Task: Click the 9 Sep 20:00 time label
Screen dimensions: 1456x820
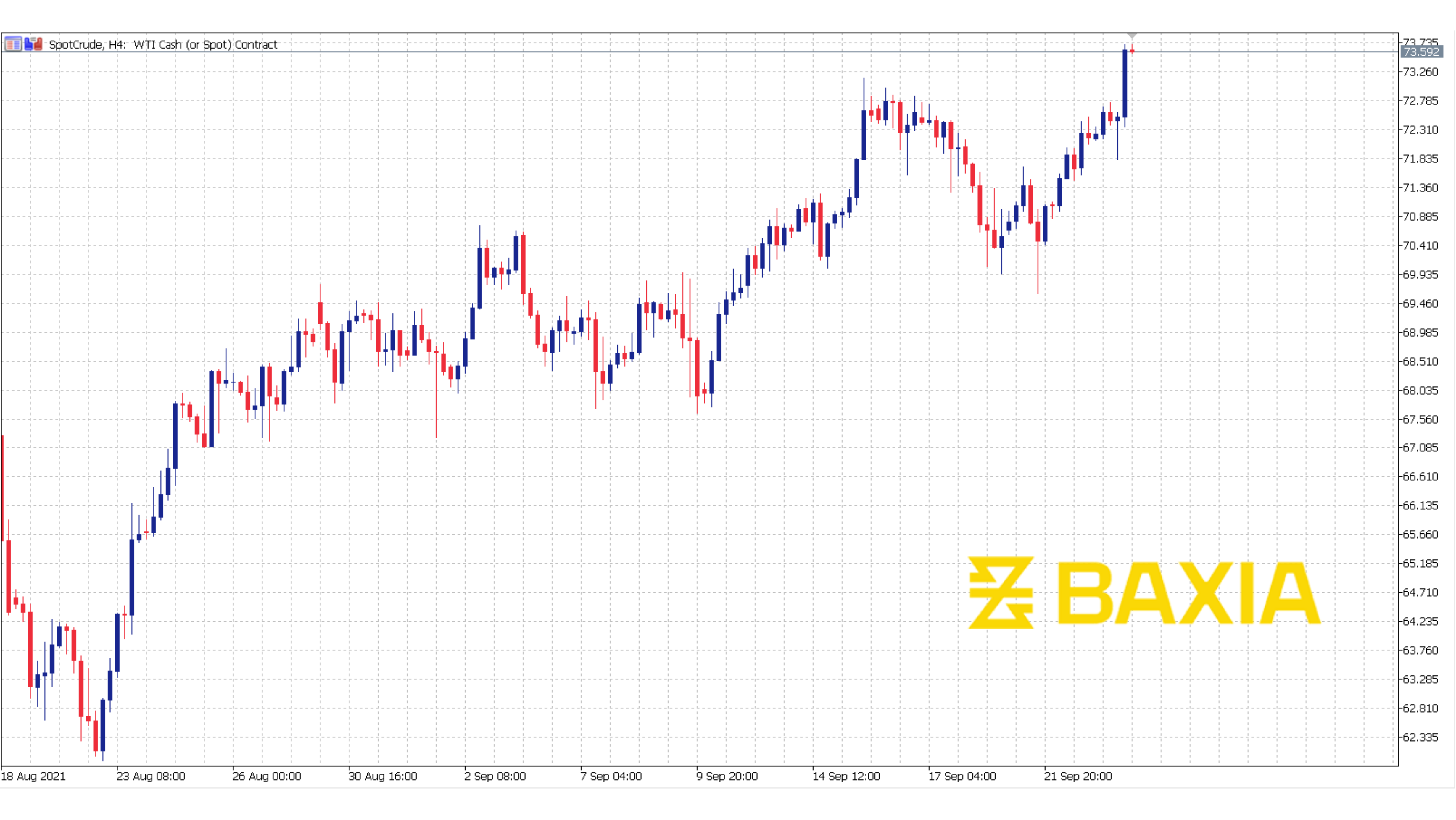Action: click(x=727, y=776)
